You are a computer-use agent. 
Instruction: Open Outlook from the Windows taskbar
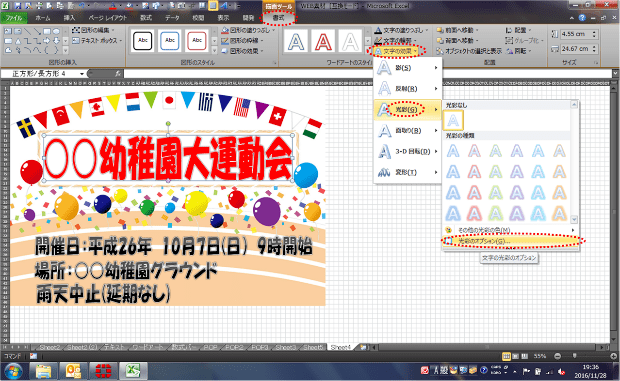click(x=73, y=372)
